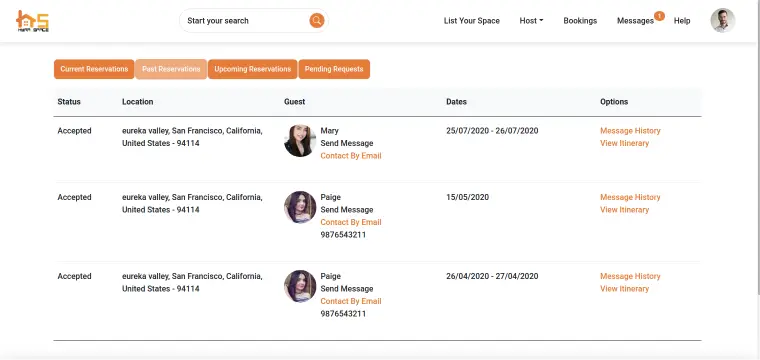Click location text in Mary's row
Screen dimensions: 760x360
click(192, 137)
